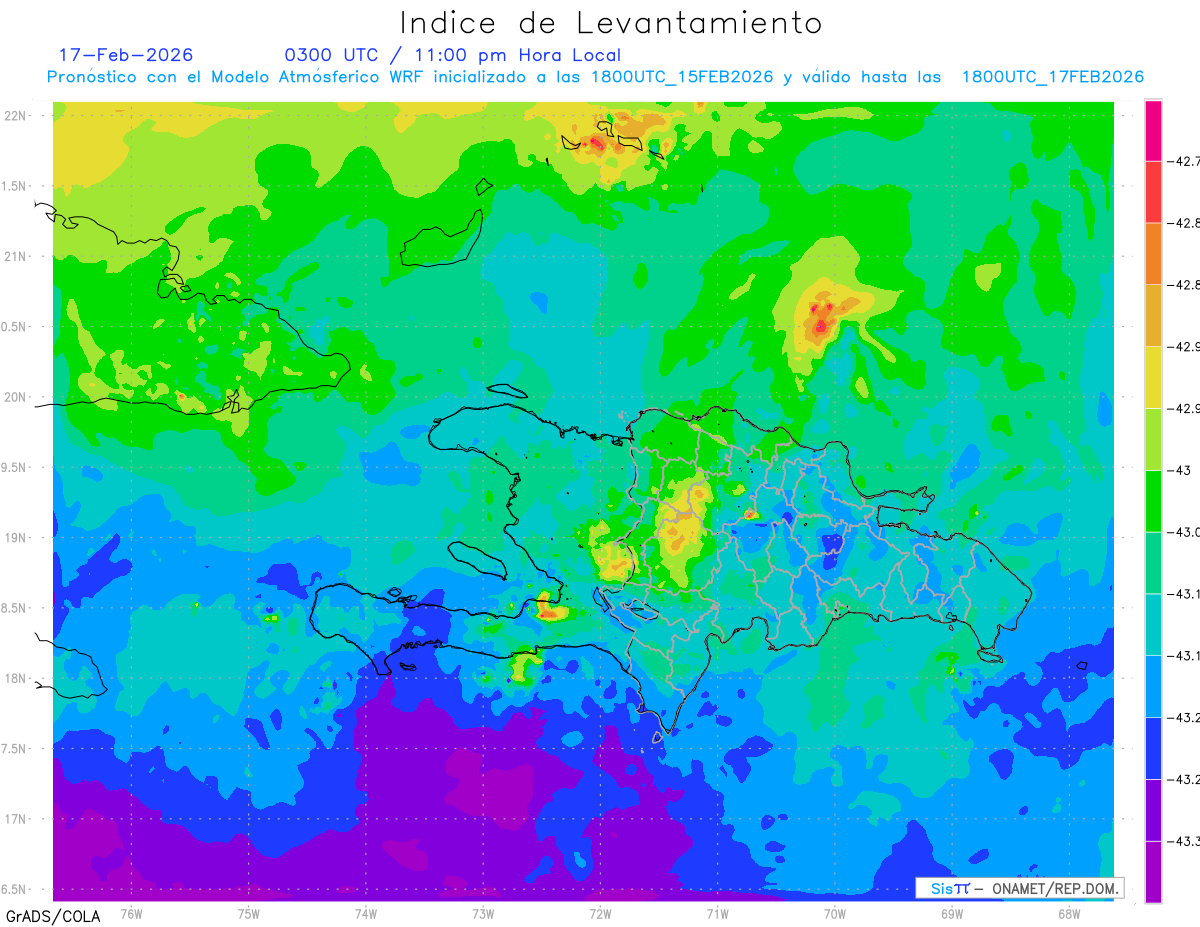Pick the orange legend swatch
This screenshot has height=927, width=1200.
coord(1154,254)
